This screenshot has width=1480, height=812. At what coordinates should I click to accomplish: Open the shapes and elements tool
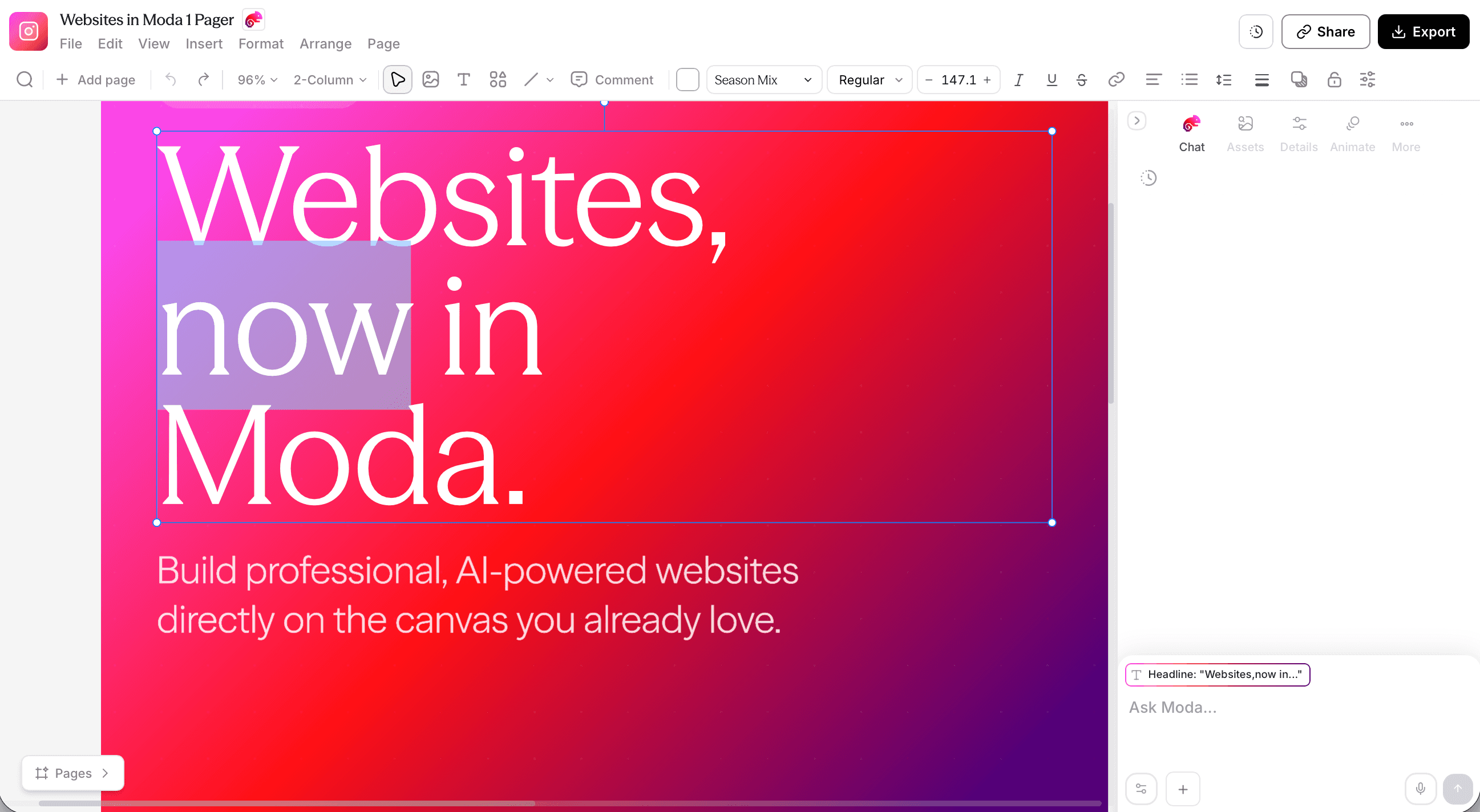click(498, 79)
